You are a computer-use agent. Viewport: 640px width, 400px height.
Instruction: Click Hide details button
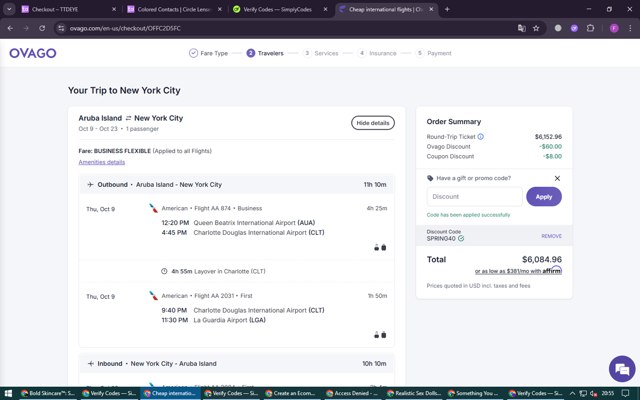click(373, 123)
